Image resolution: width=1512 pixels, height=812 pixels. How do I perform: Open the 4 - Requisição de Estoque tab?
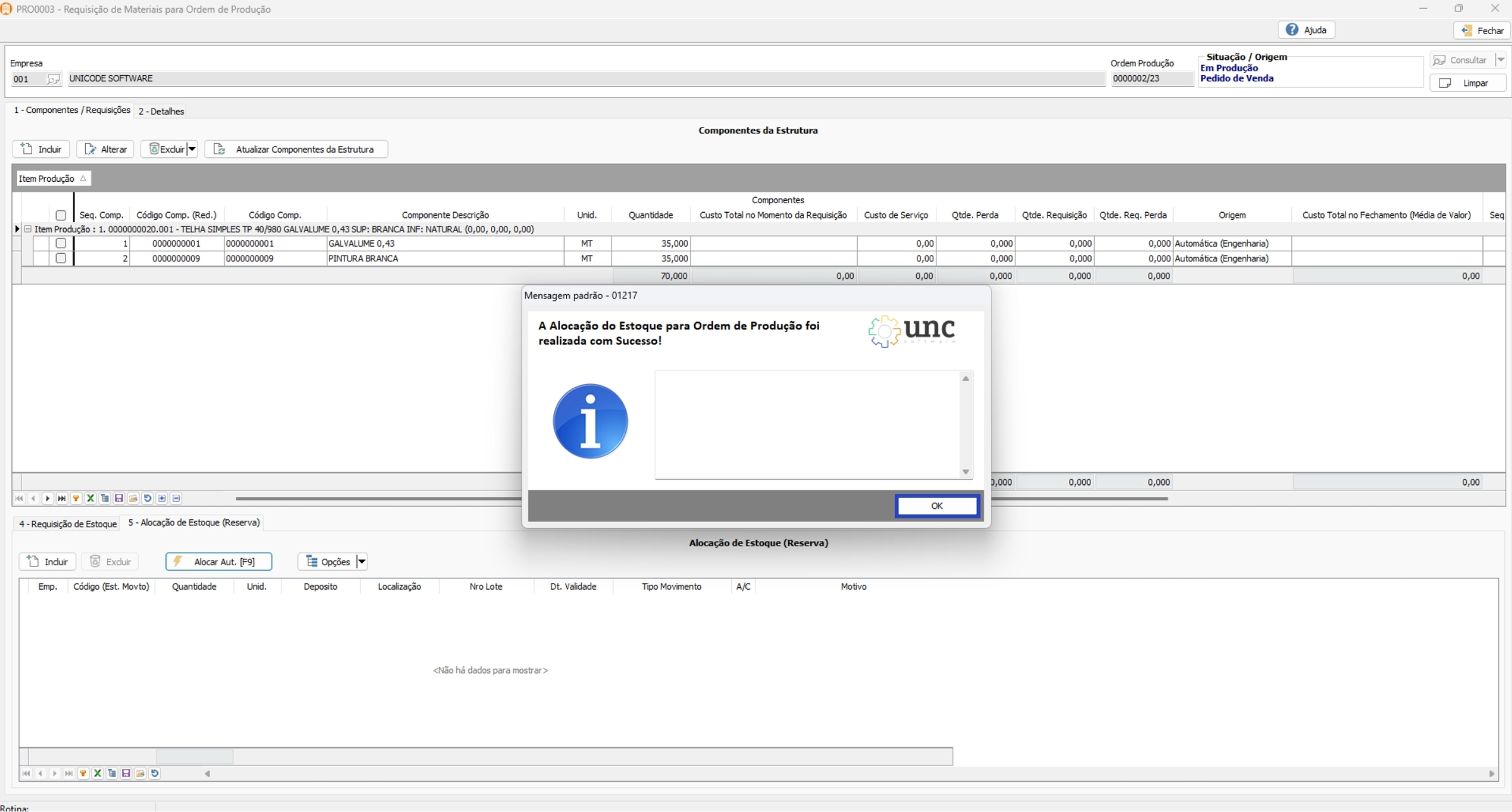[68, 523]
